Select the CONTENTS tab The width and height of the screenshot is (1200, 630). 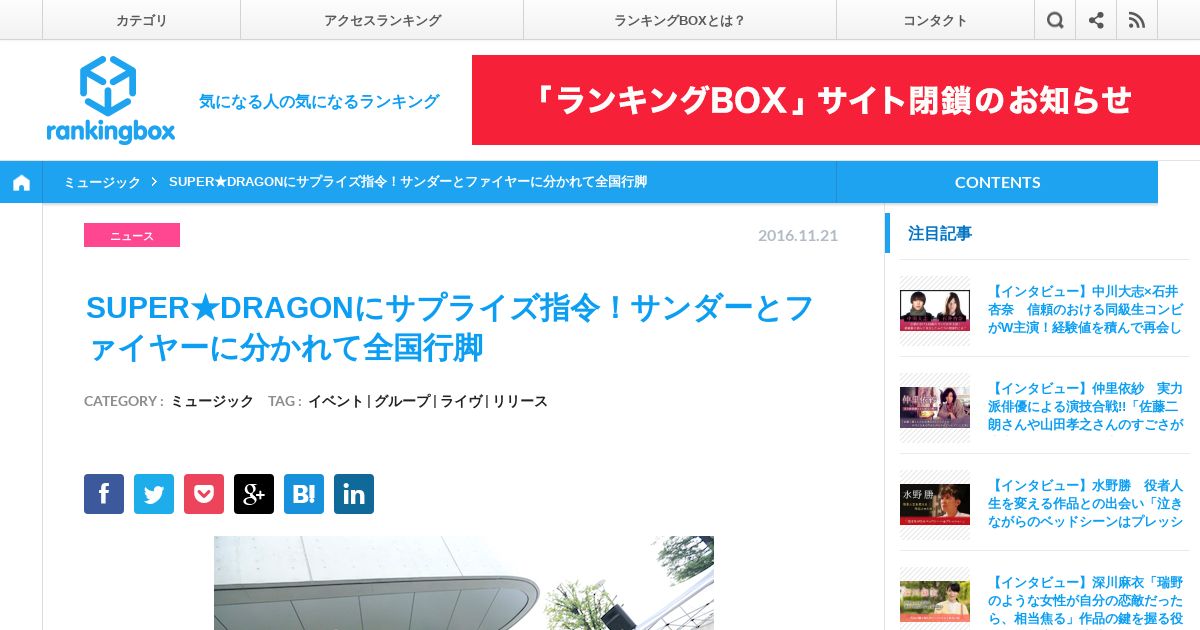[997, 182]
